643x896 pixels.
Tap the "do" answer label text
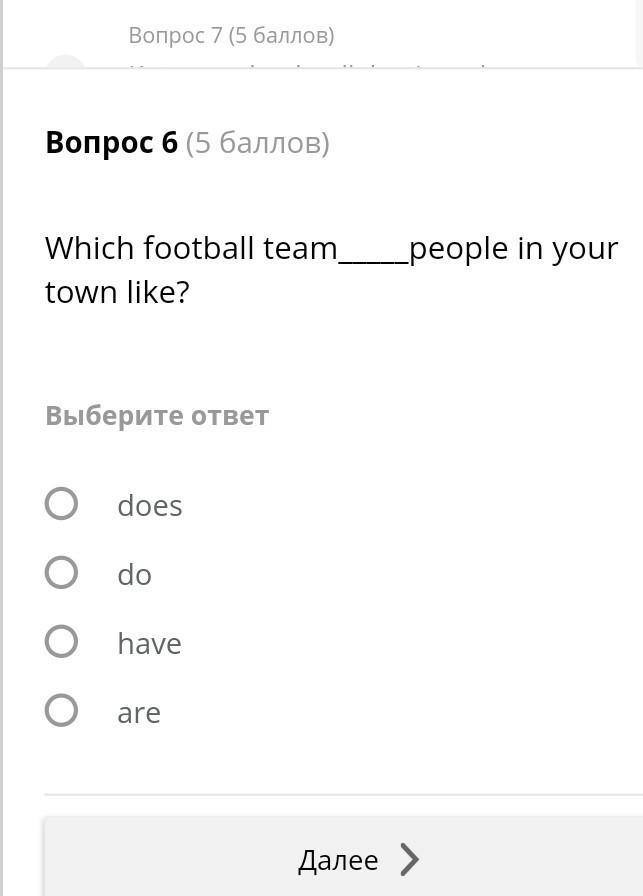pyautogui.click(x=134, y=575)
